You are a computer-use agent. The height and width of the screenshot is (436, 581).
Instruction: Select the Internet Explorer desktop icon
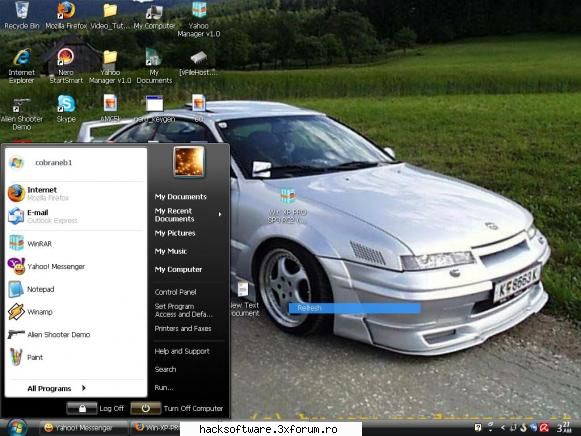[x=21, y=66]
